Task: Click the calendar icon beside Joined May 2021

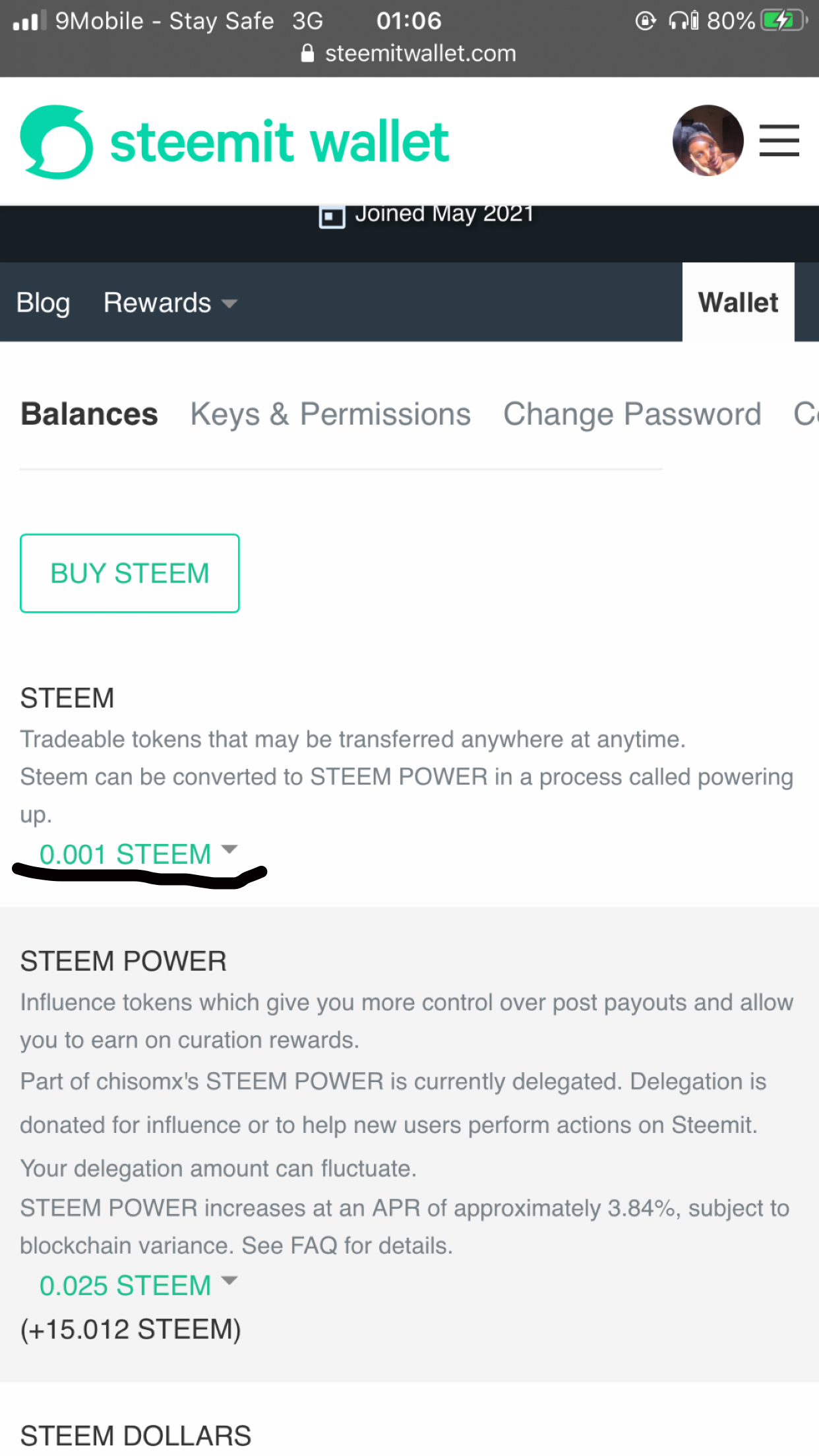Action: 332,216
